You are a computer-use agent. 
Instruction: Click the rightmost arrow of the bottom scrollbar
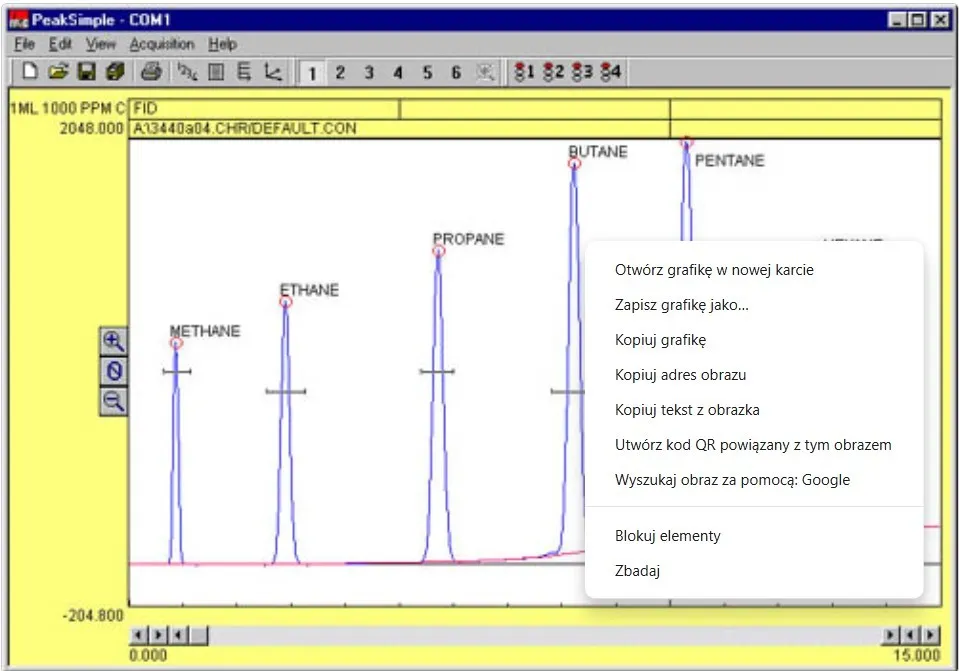click(x=931, y=635)
